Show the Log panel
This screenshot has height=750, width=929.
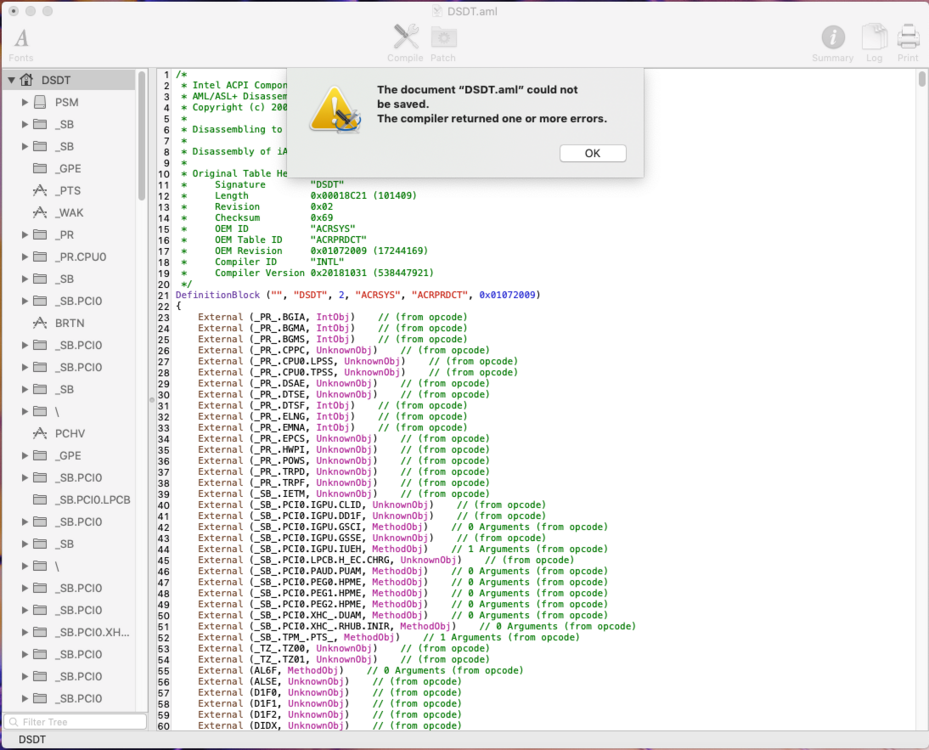coord(874,38)
